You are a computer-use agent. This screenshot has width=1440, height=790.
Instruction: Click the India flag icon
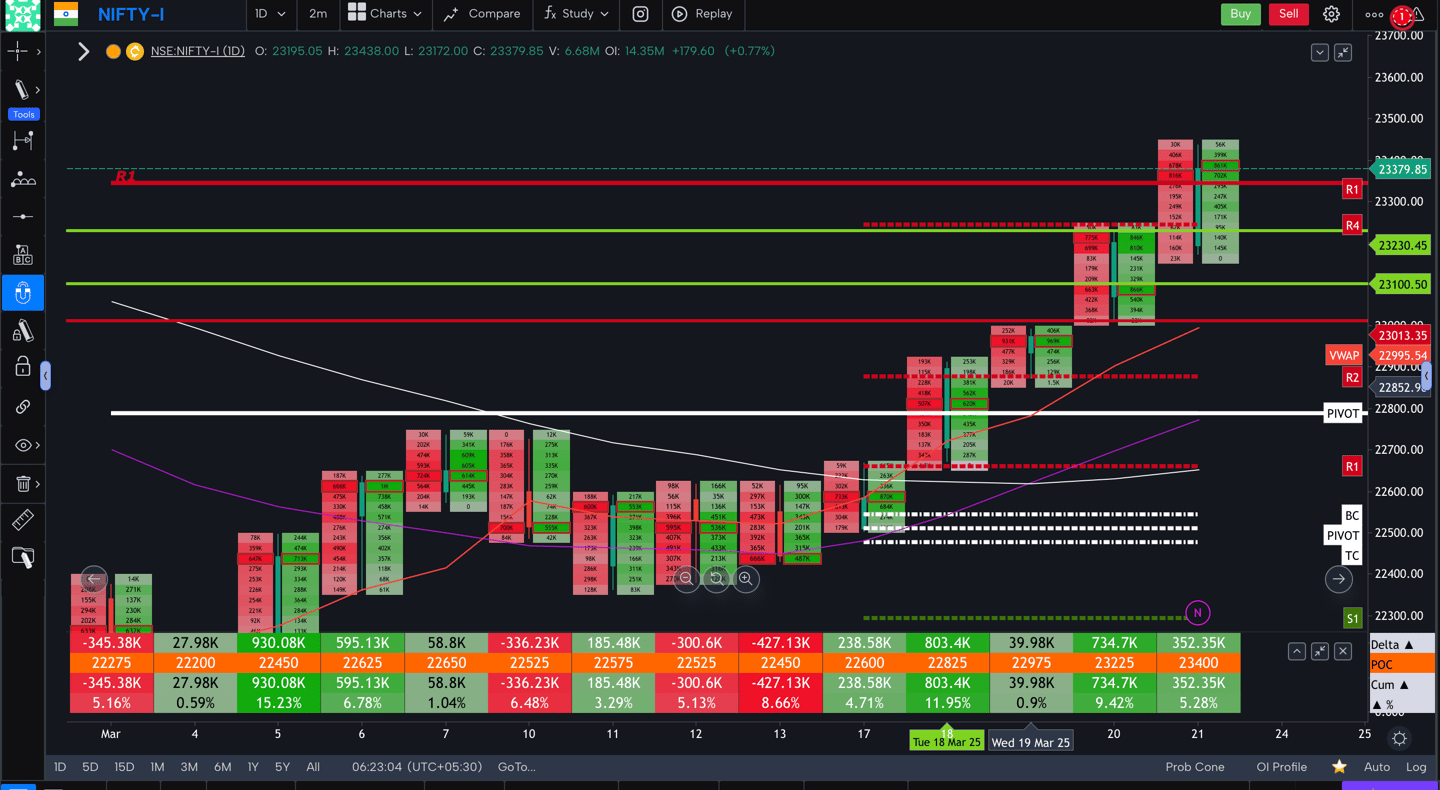pyautogui.click(x=66, y=14)
